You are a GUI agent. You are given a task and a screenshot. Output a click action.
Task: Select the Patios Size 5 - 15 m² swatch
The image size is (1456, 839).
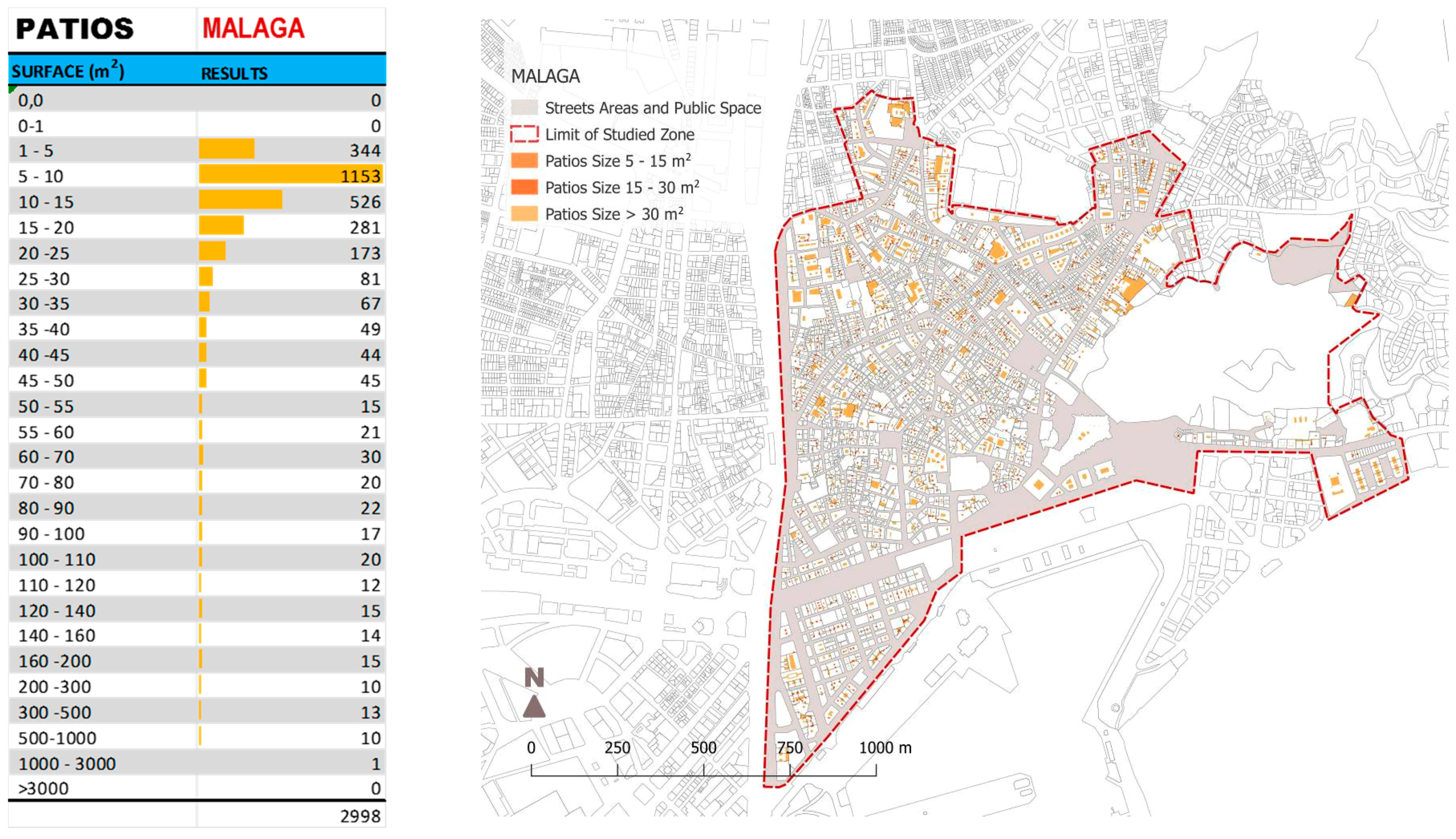(x=524, y=161)
